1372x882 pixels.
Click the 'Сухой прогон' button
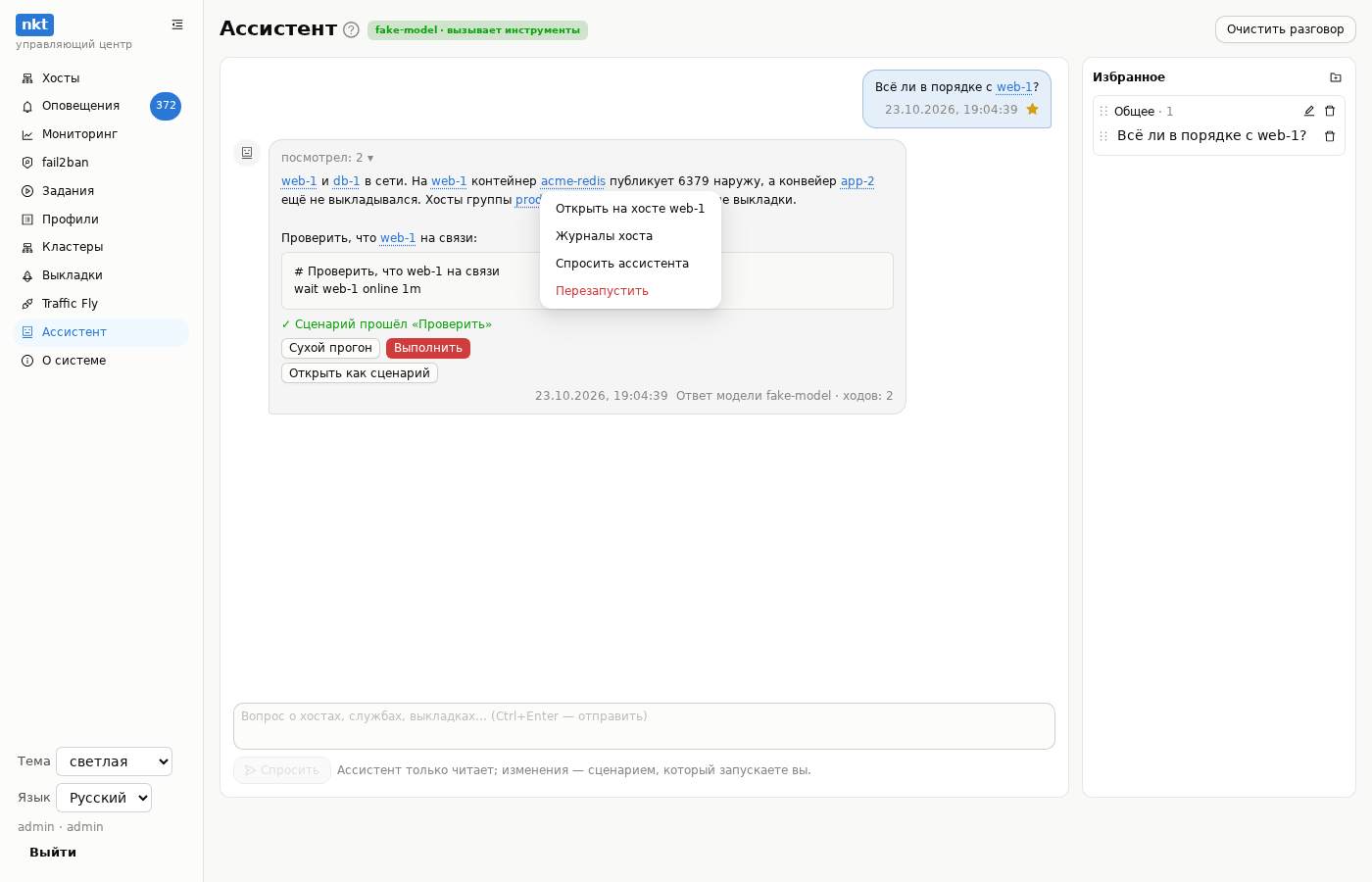pos(330,348)
